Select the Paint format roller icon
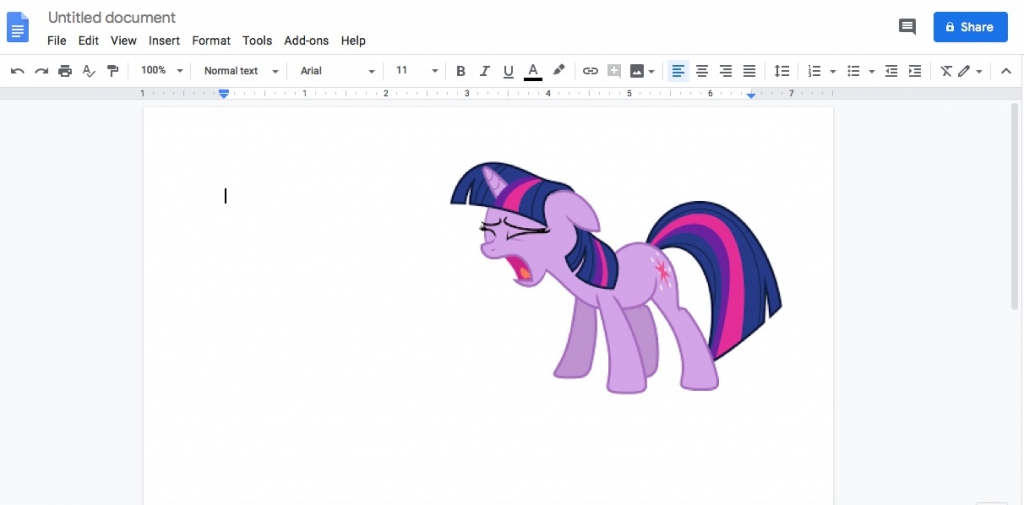The height and width of the screenshot is (505, 1024). (112, 71)
